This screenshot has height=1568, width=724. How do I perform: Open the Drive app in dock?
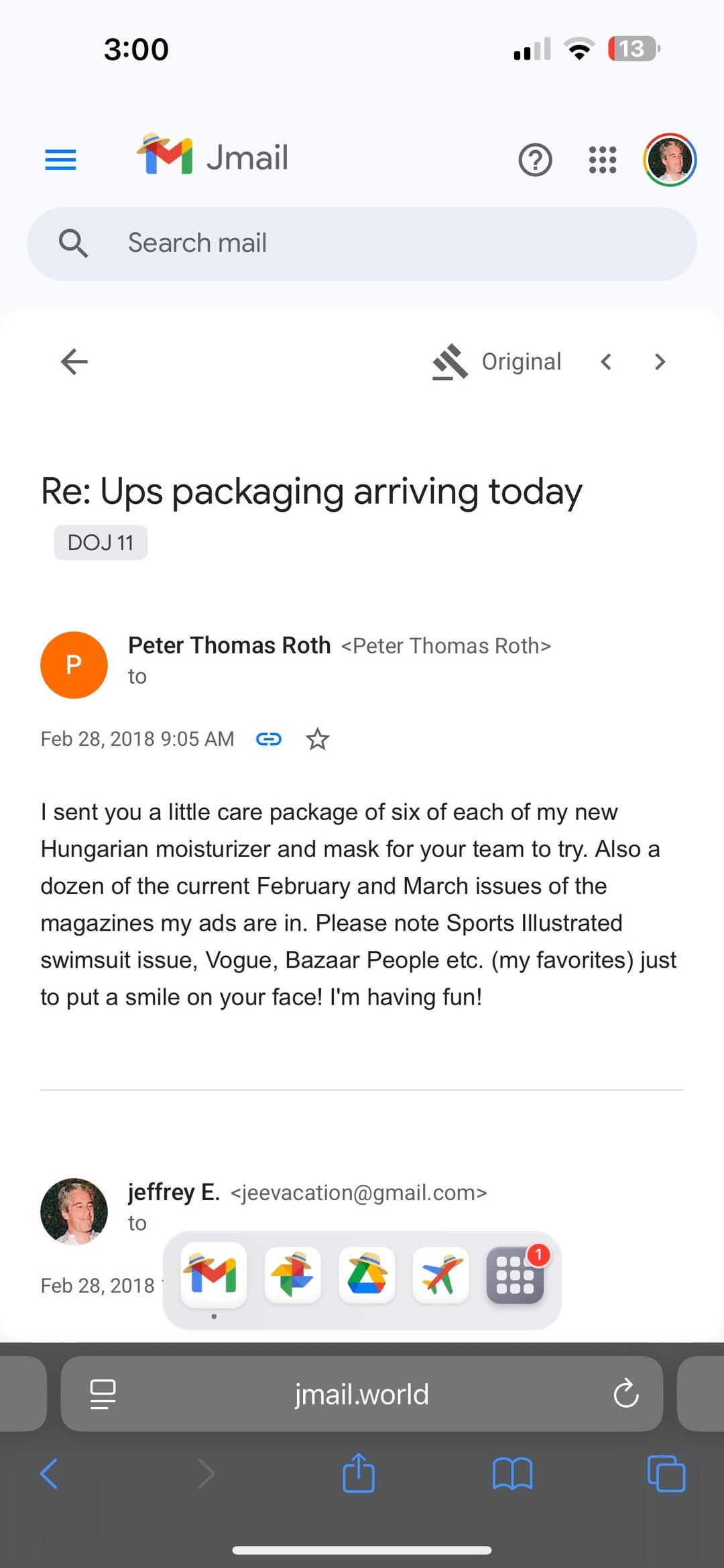(x=367, y=1275)
